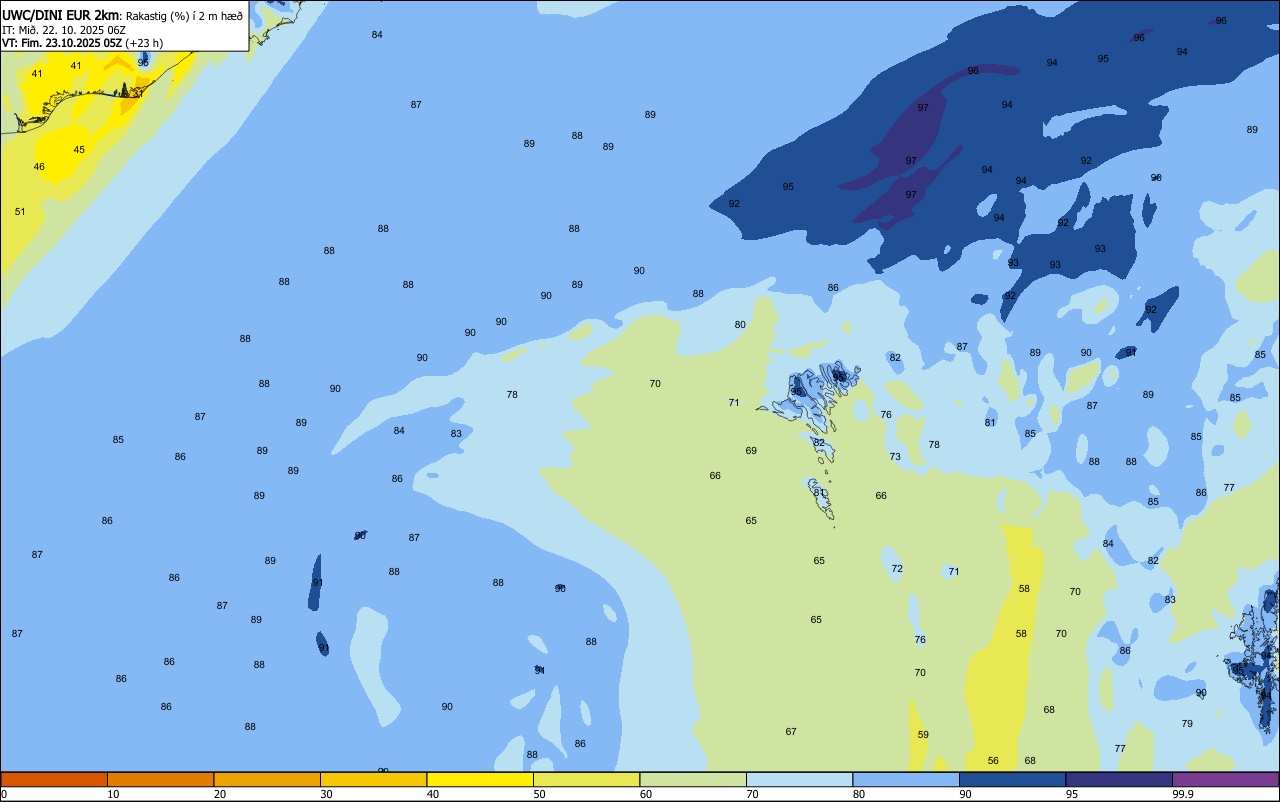
Task: Click the 30–40 gold legend segment
Action: pyautogui.click(x=373, y=779)
